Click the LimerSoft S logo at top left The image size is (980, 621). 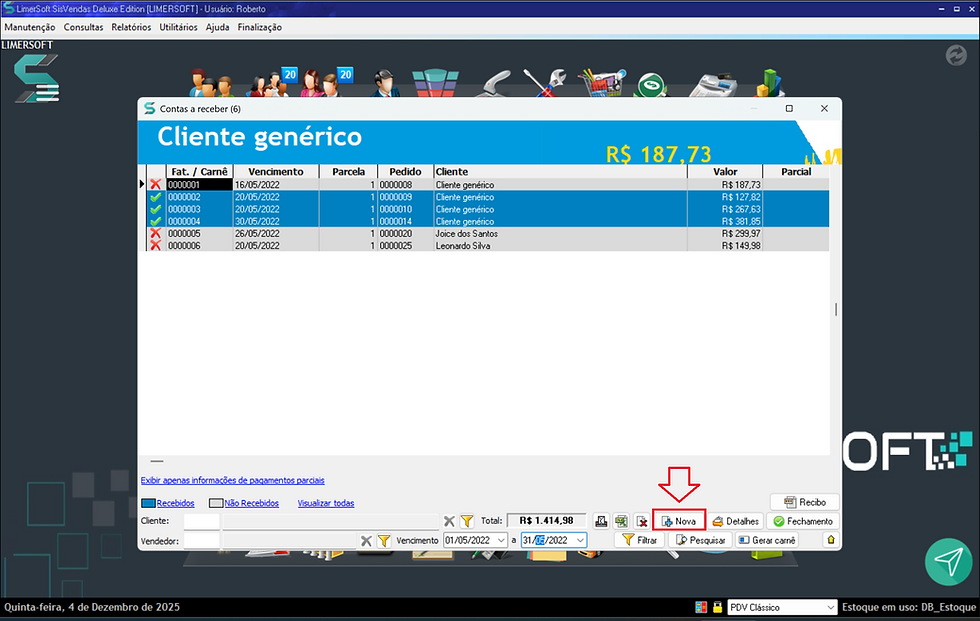tap(36, 78)
